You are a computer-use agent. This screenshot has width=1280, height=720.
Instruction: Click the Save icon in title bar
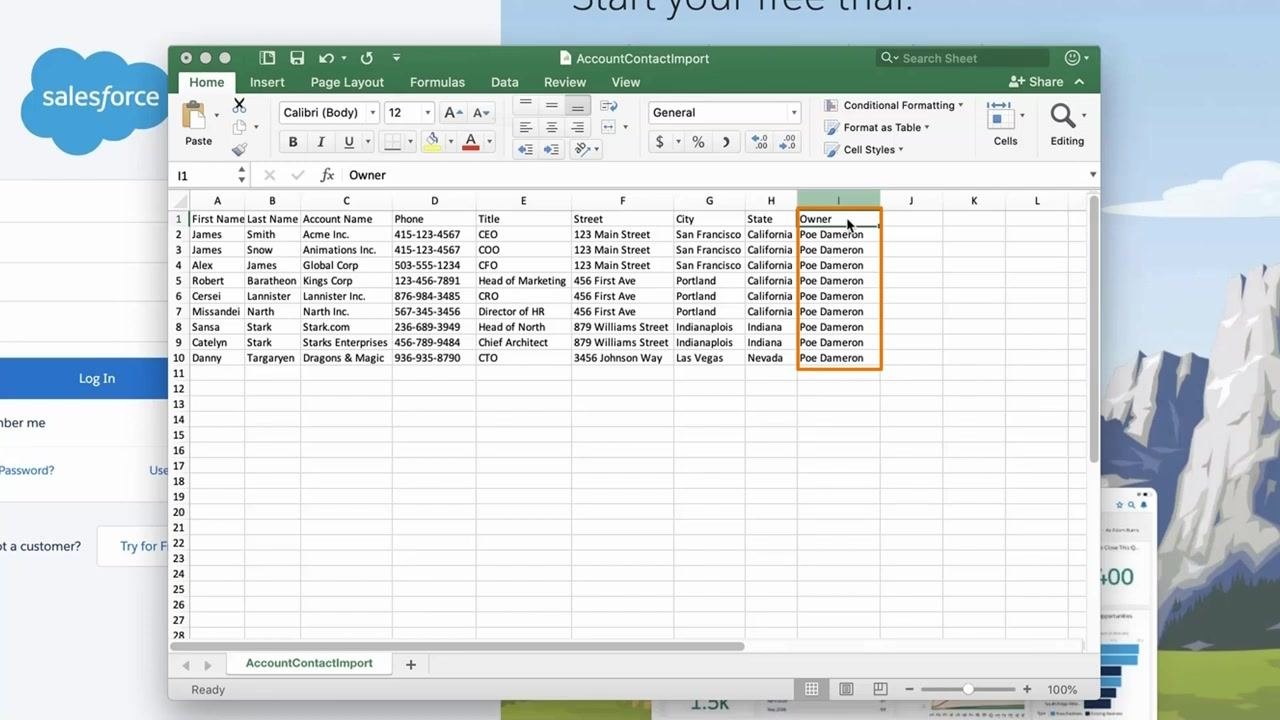(297, 58)
